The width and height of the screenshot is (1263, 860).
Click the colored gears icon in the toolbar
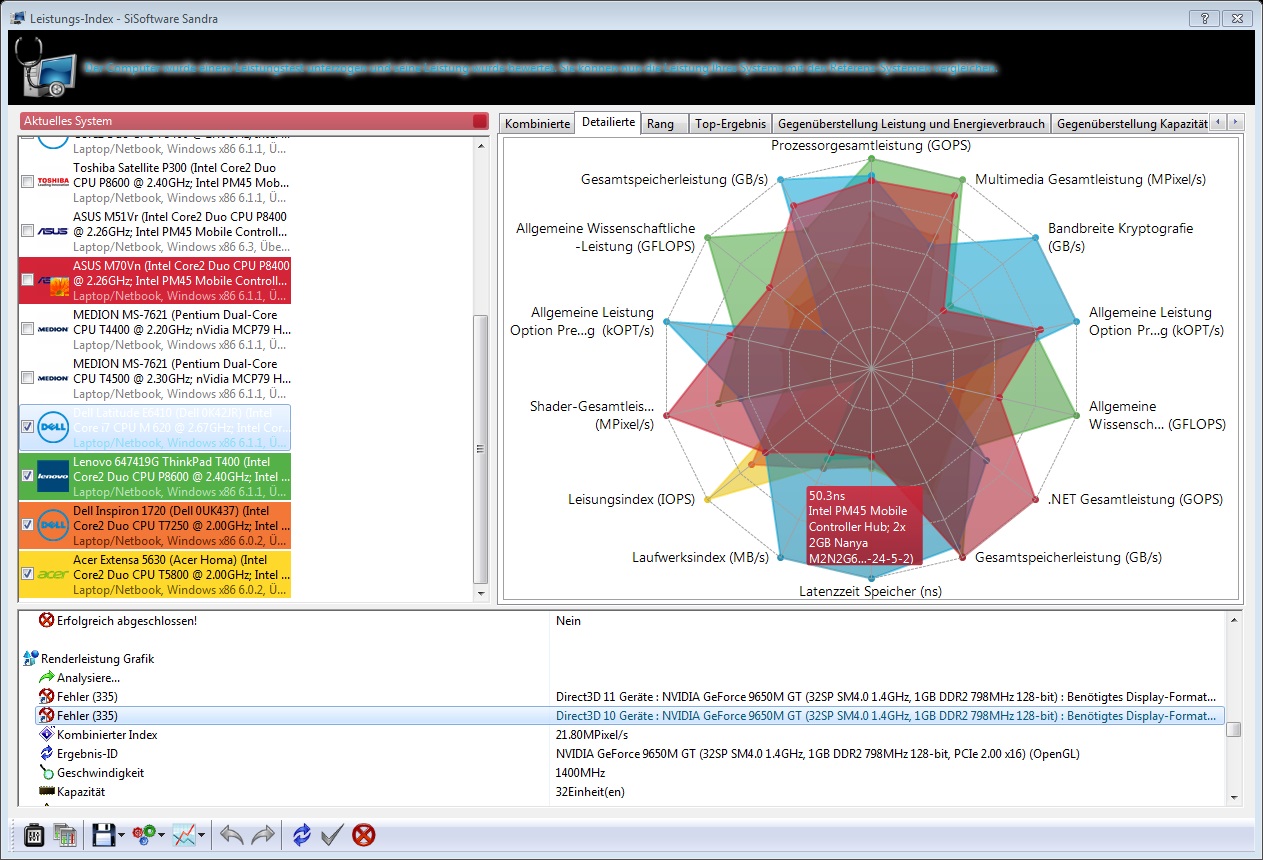[143, 834]
